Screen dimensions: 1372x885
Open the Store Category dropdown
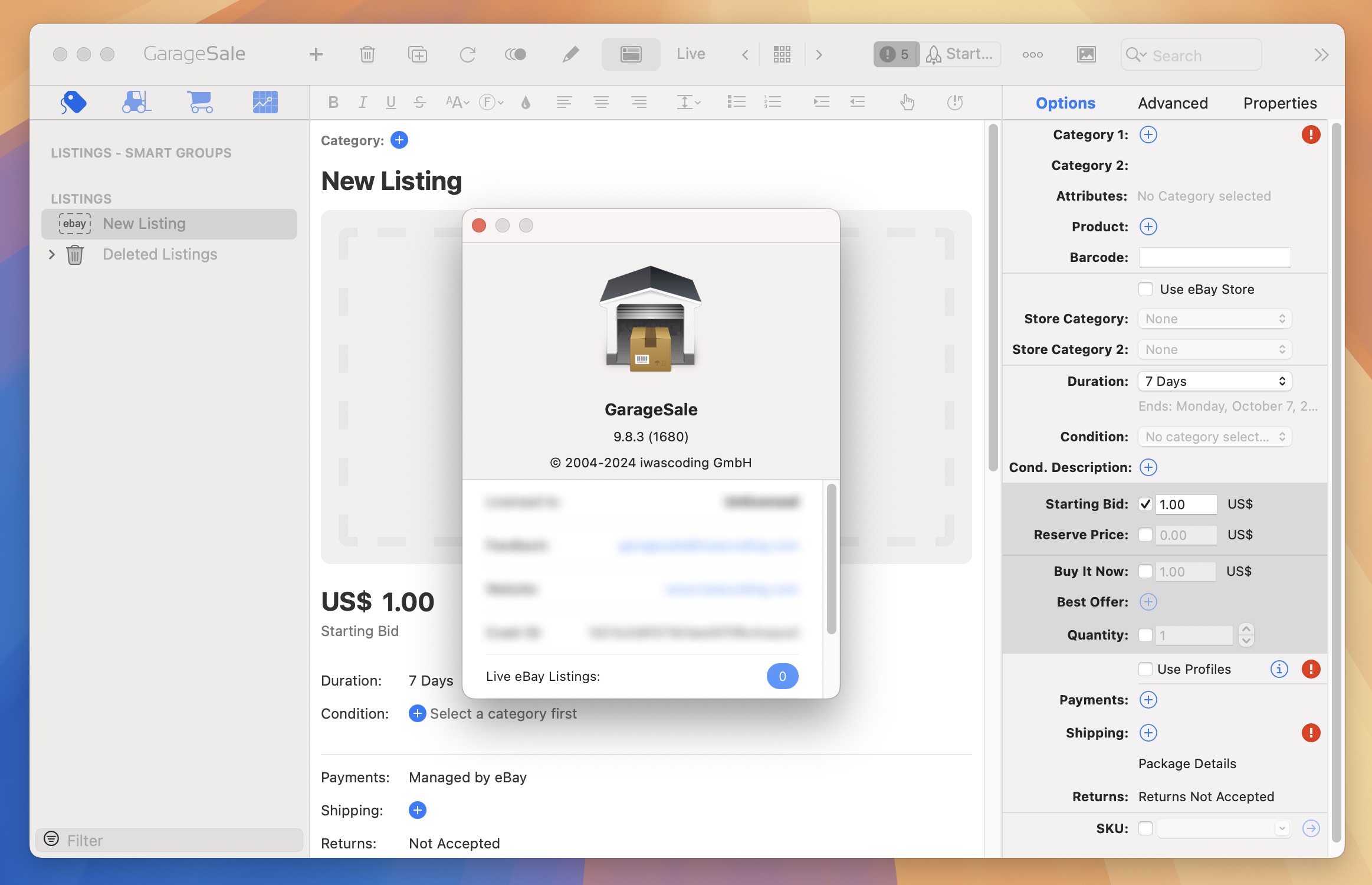tap(1215, 319)
